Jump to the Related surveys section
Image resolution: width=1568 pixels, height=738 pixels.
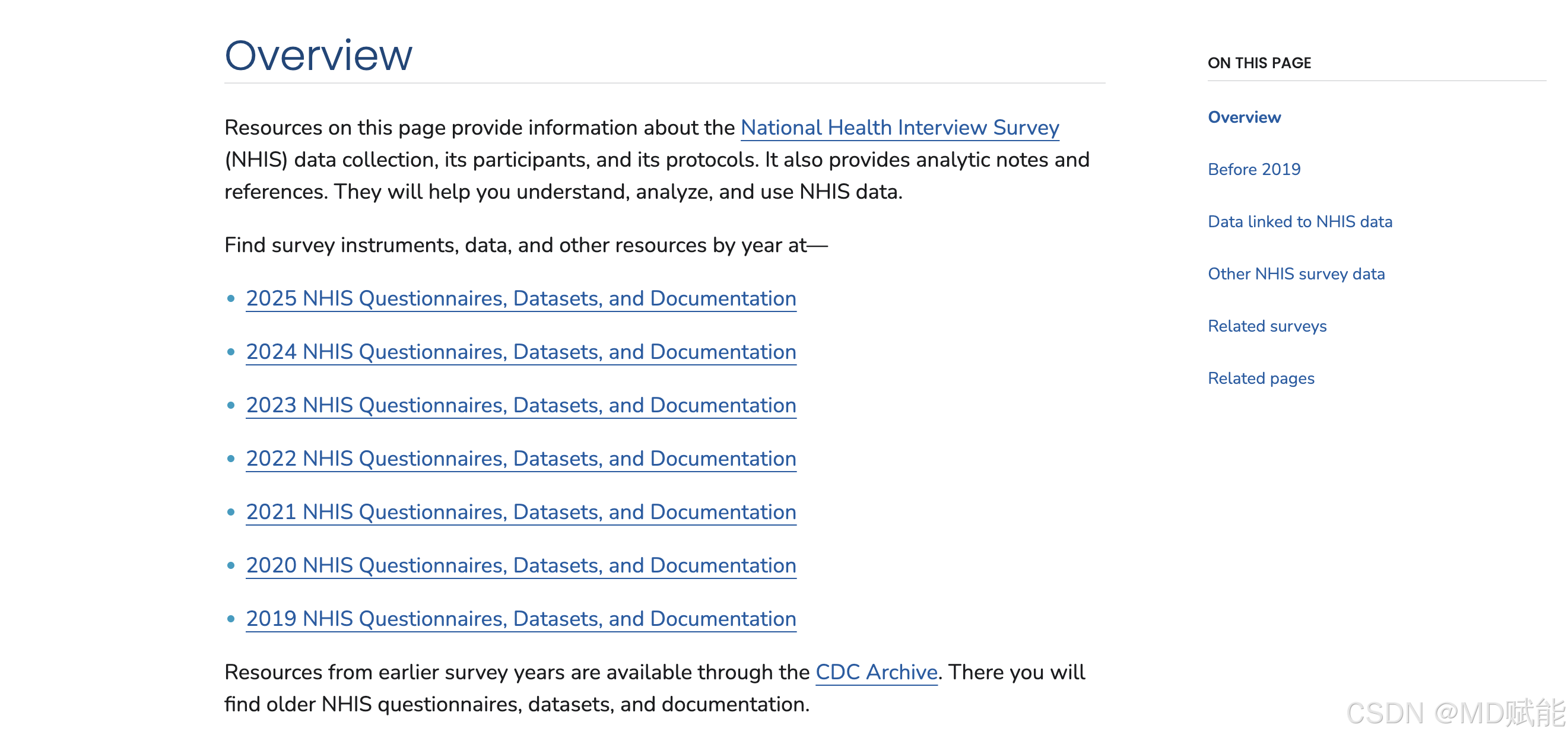(x=1267, y=327)
